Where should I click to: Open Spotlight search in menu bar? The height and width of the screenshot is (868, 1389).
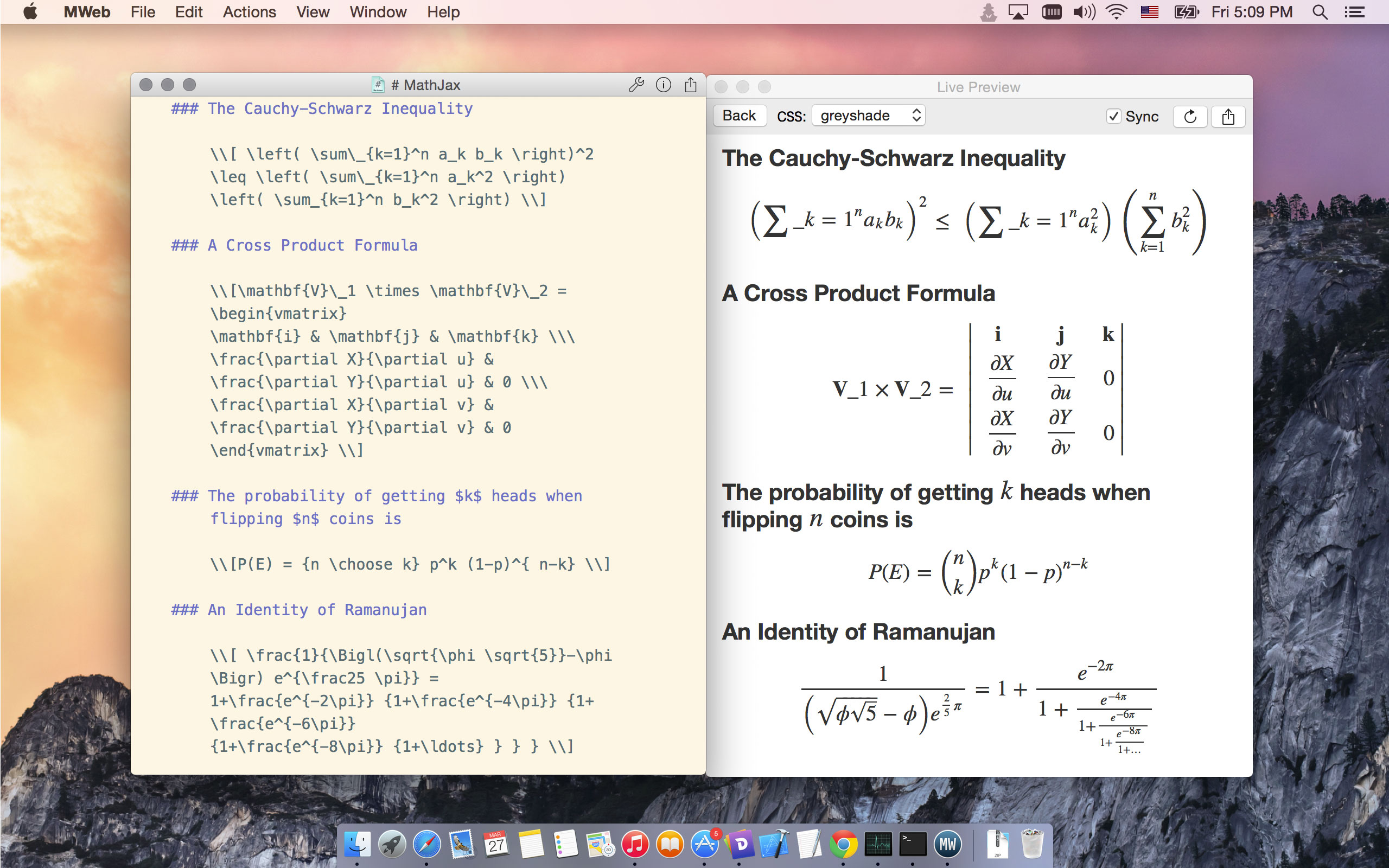click(1320, 12)
